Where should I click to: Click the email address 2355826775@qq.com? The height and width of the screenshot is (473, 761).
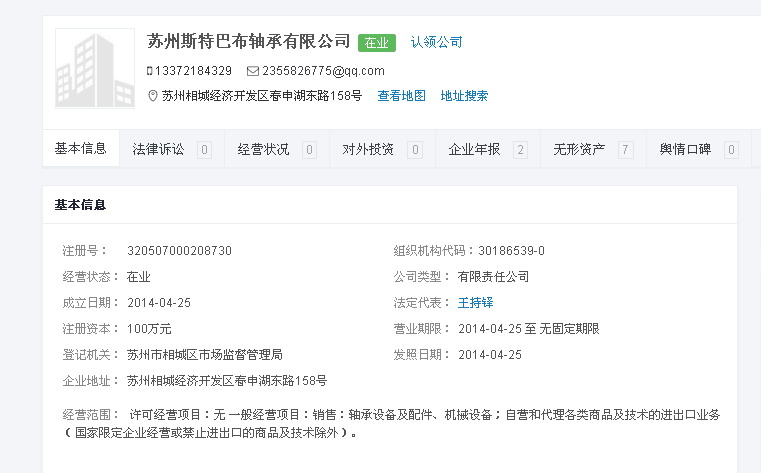tap(323, 71)
